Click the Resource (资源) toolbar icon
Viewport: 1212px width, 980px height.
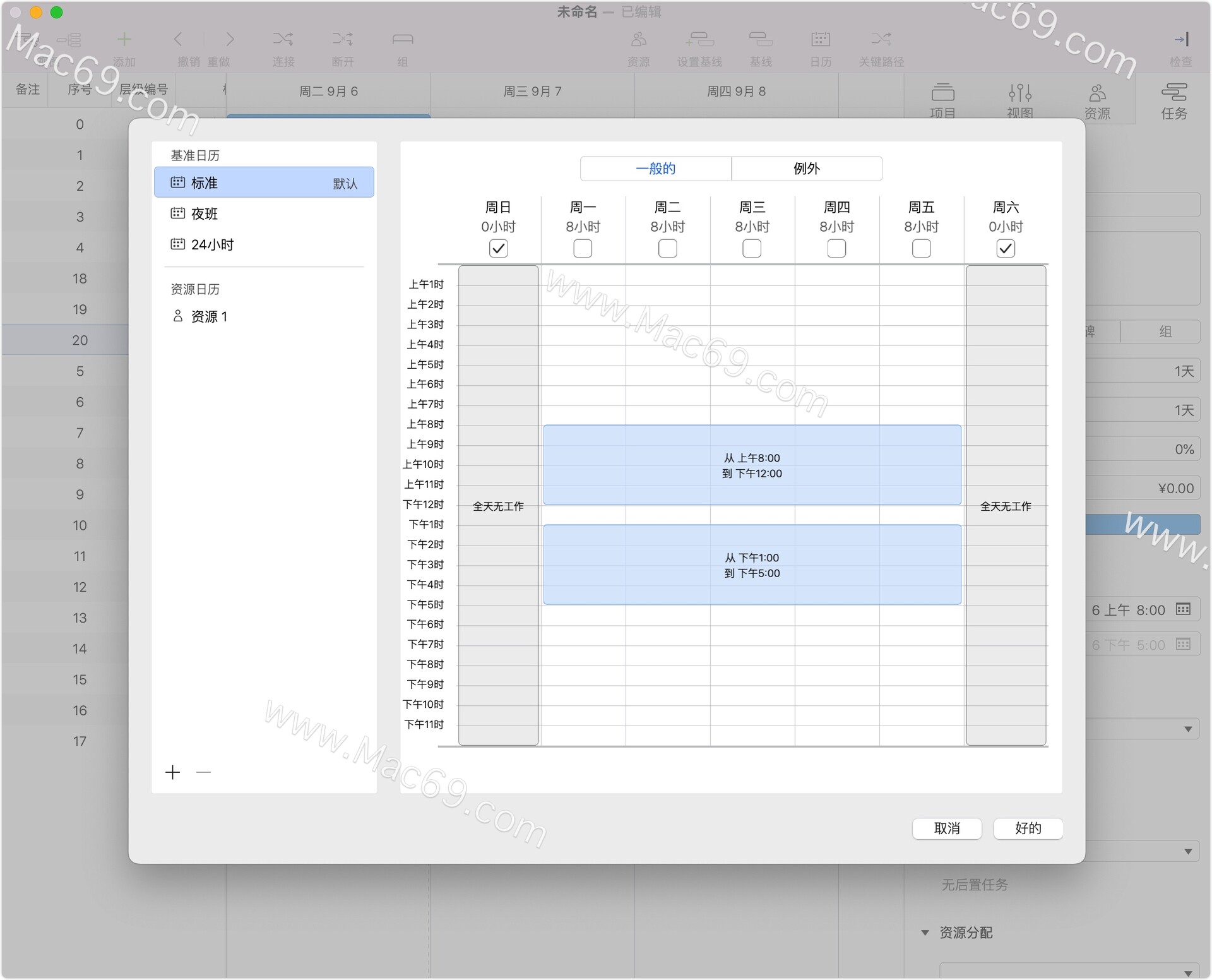638,40
